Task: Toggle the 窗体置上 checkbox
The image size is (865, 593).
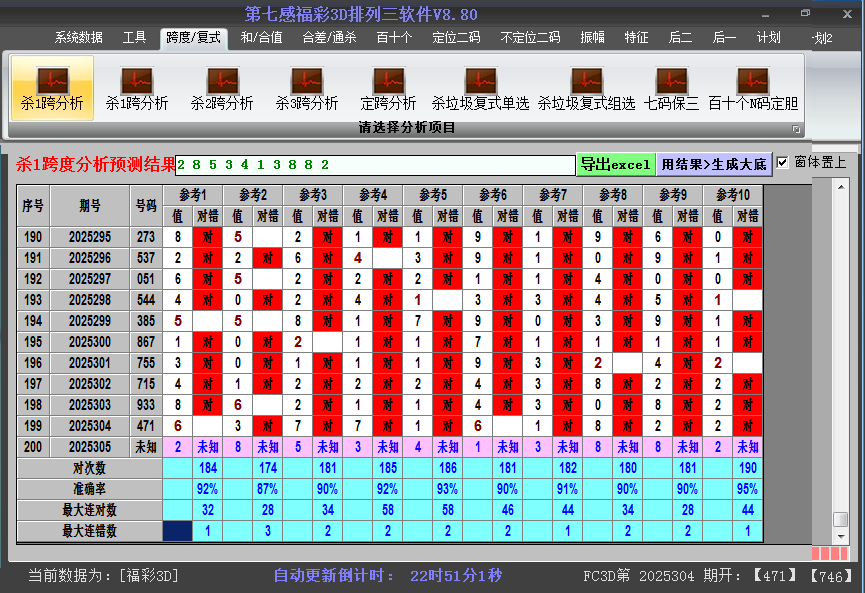Action: click(x=783, y=162)
